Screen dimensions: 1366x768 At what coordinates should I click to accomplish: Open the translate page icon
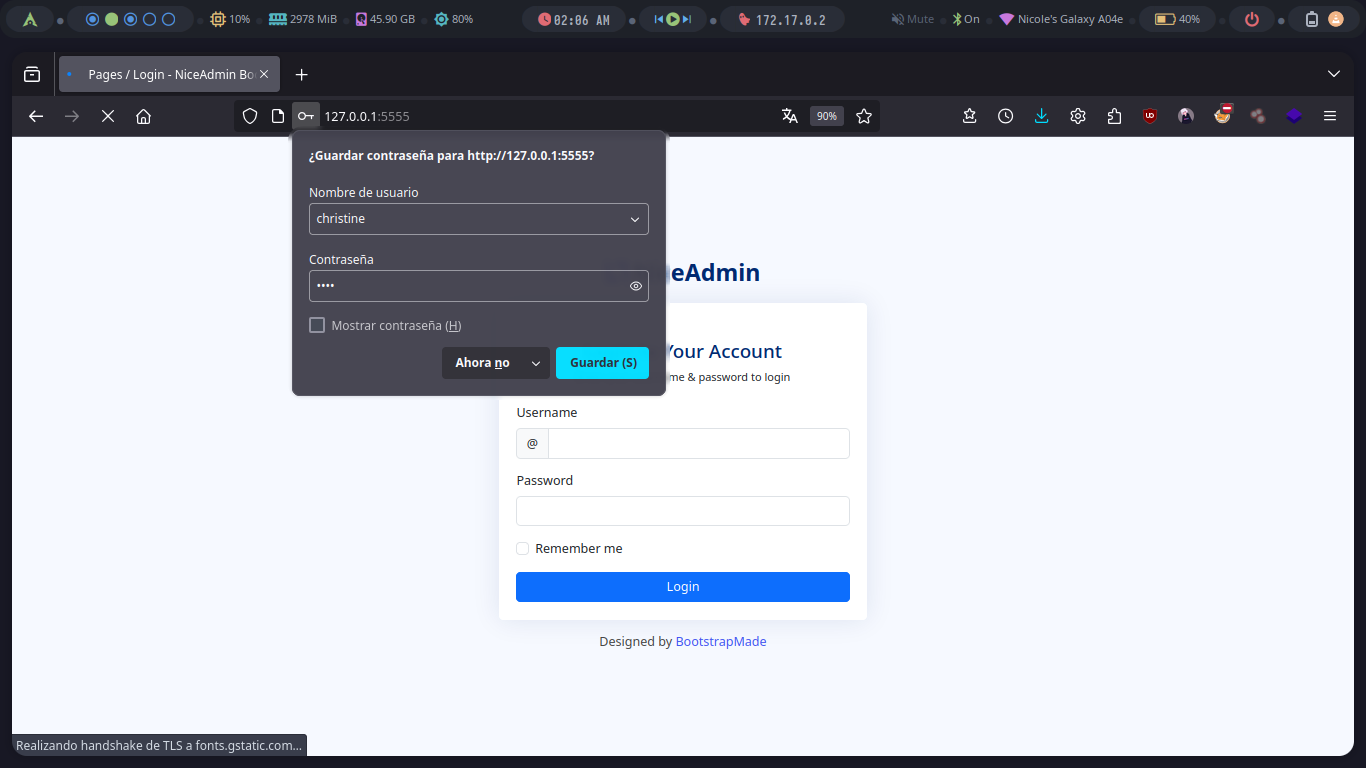click(790, 116)
